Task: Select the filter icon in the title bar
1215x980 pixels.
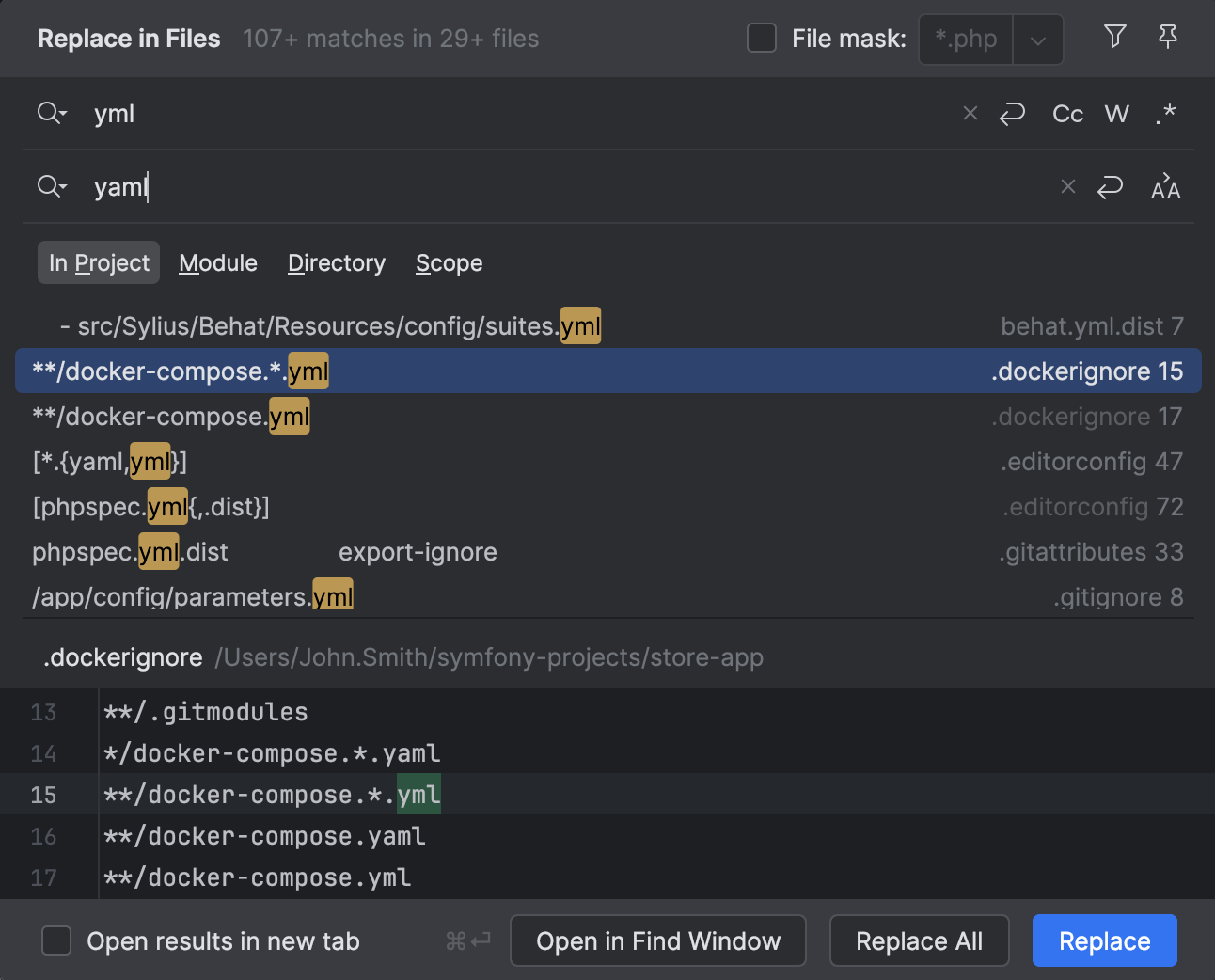Action: (1114, 37)
